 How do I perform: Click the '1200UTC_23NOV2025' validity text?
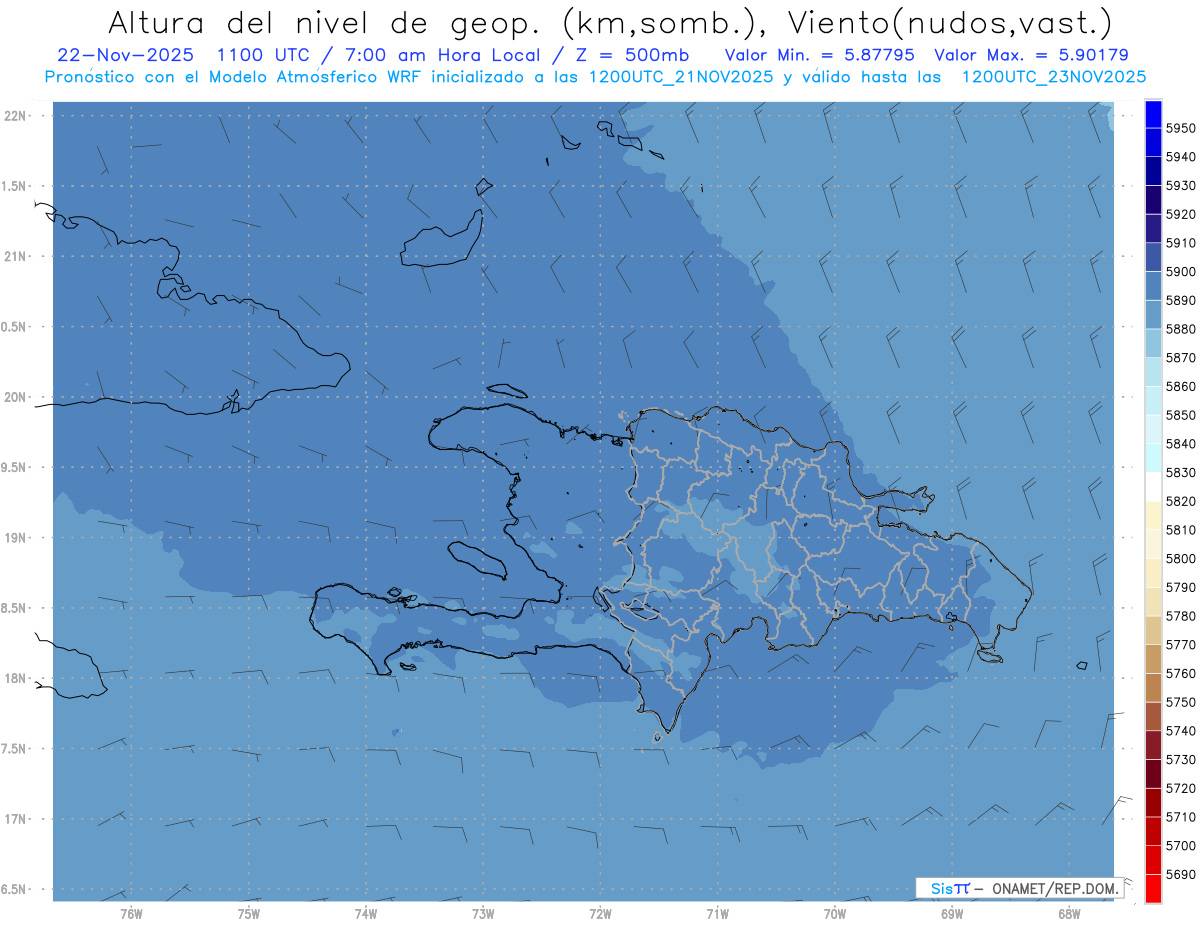point(1054,77)
